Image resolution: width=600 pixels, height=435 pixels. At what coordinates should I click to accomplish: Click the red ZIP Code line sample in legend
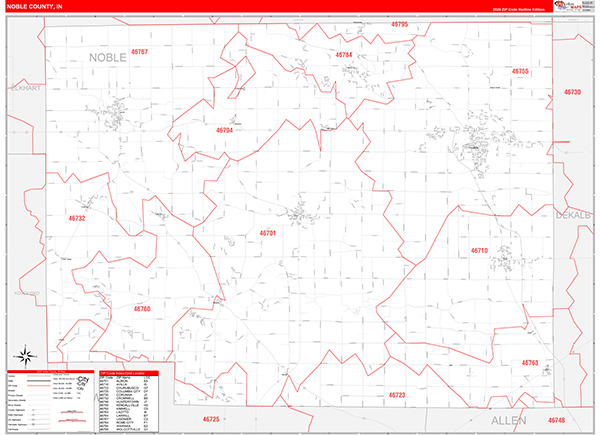[39, 386]
